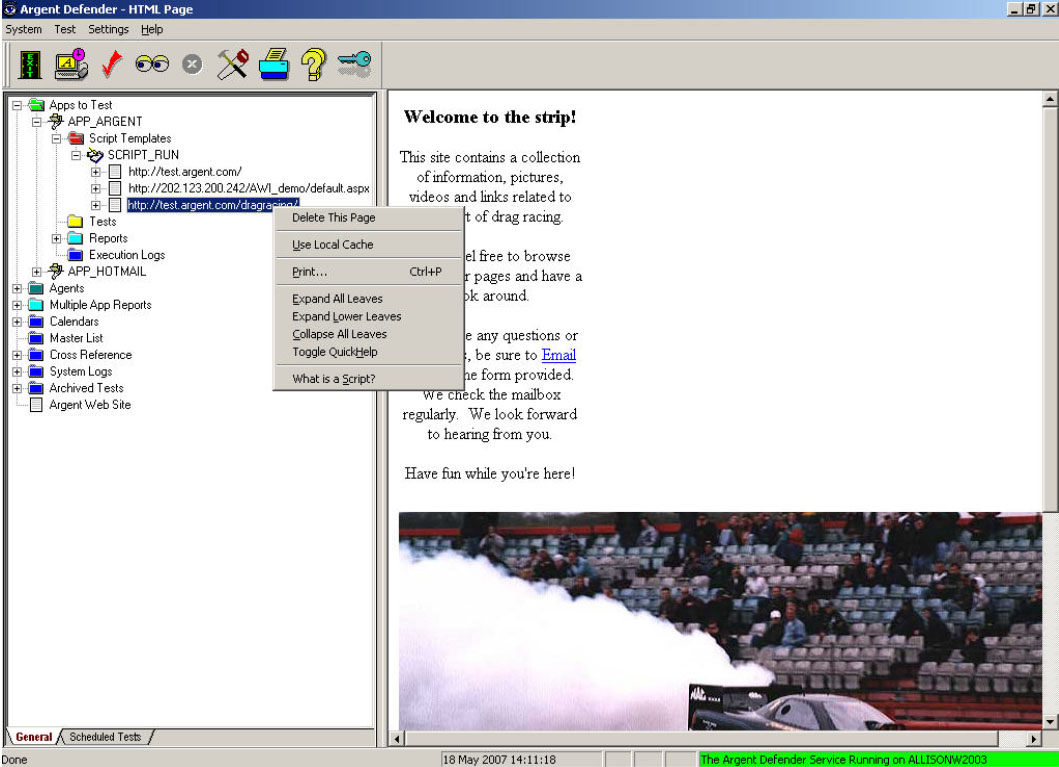Click the grey circled X stop icon
The image size is (1059, 767).
pyautogui.click(x=191, y=65)
